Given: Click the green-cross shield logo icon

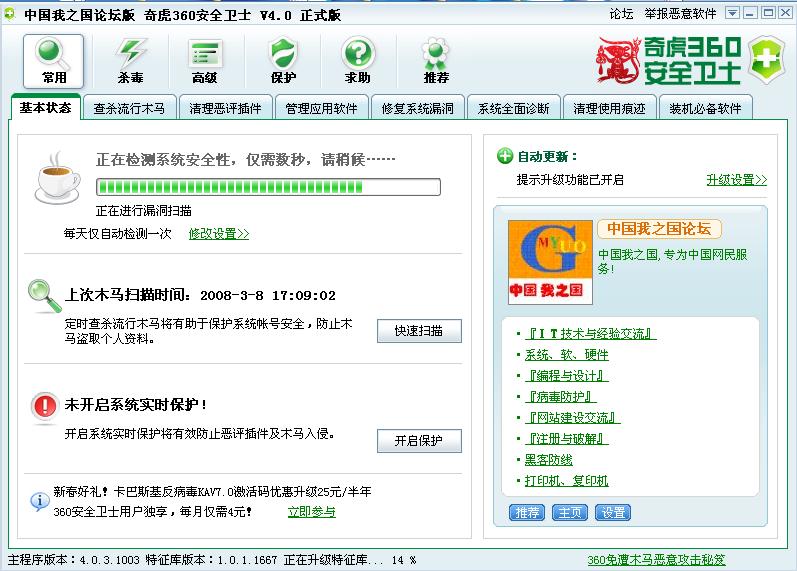Looking at the screenshot, I should click(767, 59).
